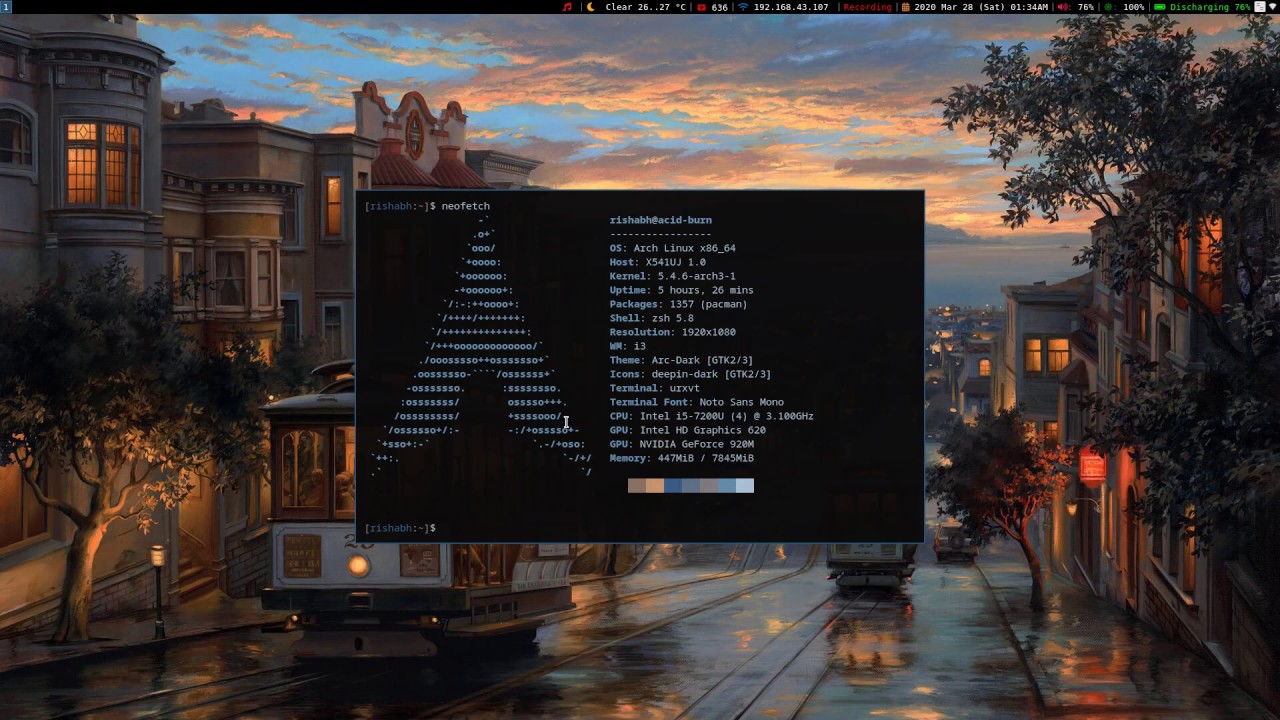Click the red mail icon beside 636

click(701, 7)
